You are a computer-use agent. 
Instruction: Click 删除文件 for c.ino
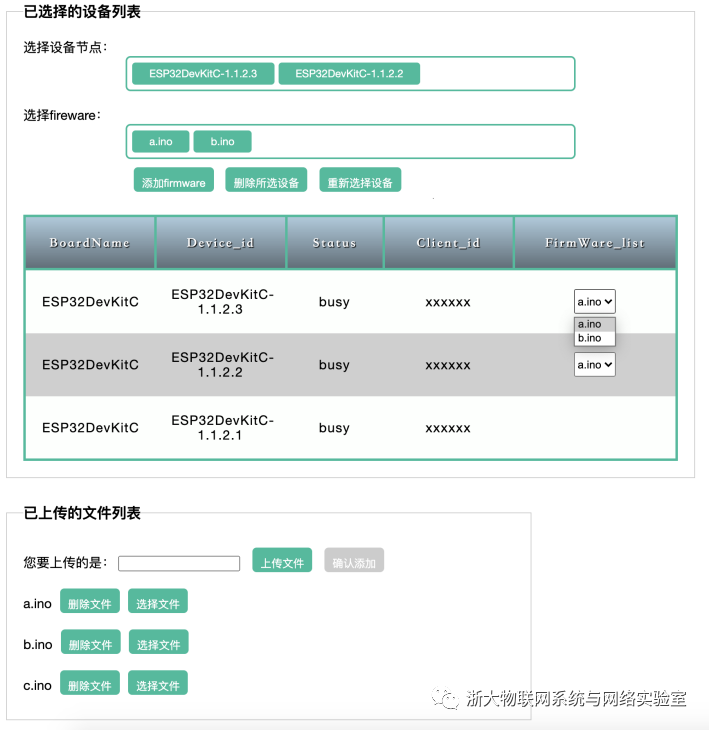coord(90,683)
